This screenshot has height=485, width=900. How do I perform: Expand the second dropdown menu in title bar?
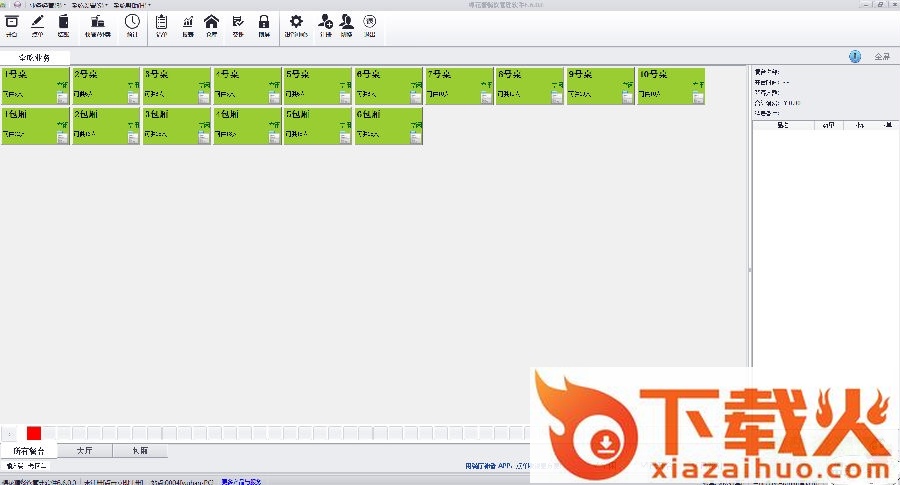[92, 5]
